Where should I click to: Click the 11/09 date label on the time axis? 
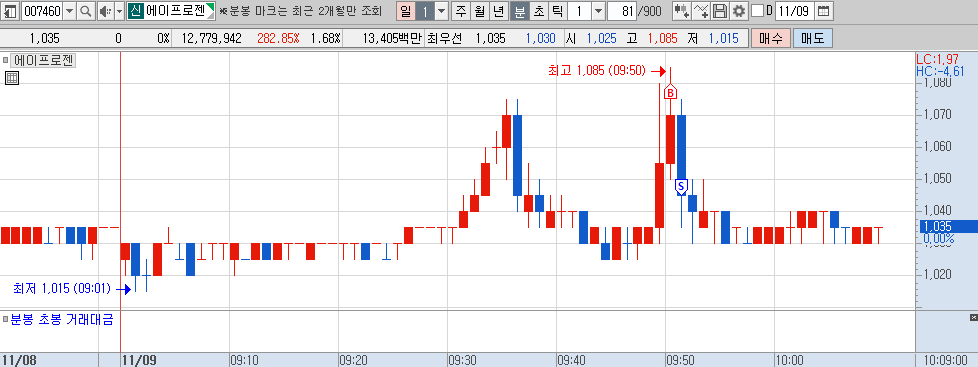pos(138,360)
